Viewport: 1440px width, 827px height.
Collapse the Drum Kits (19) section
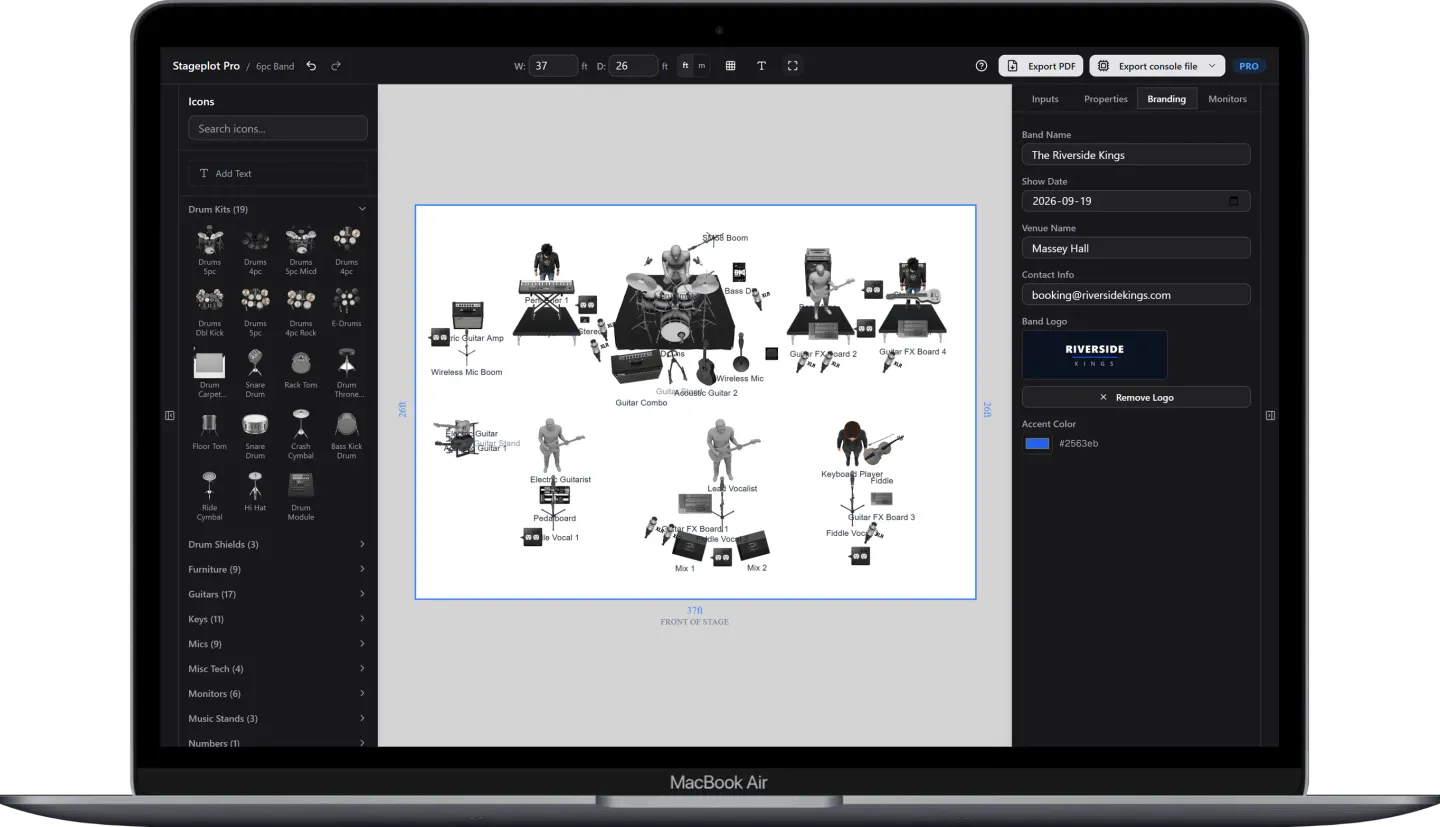coord(277,209)
